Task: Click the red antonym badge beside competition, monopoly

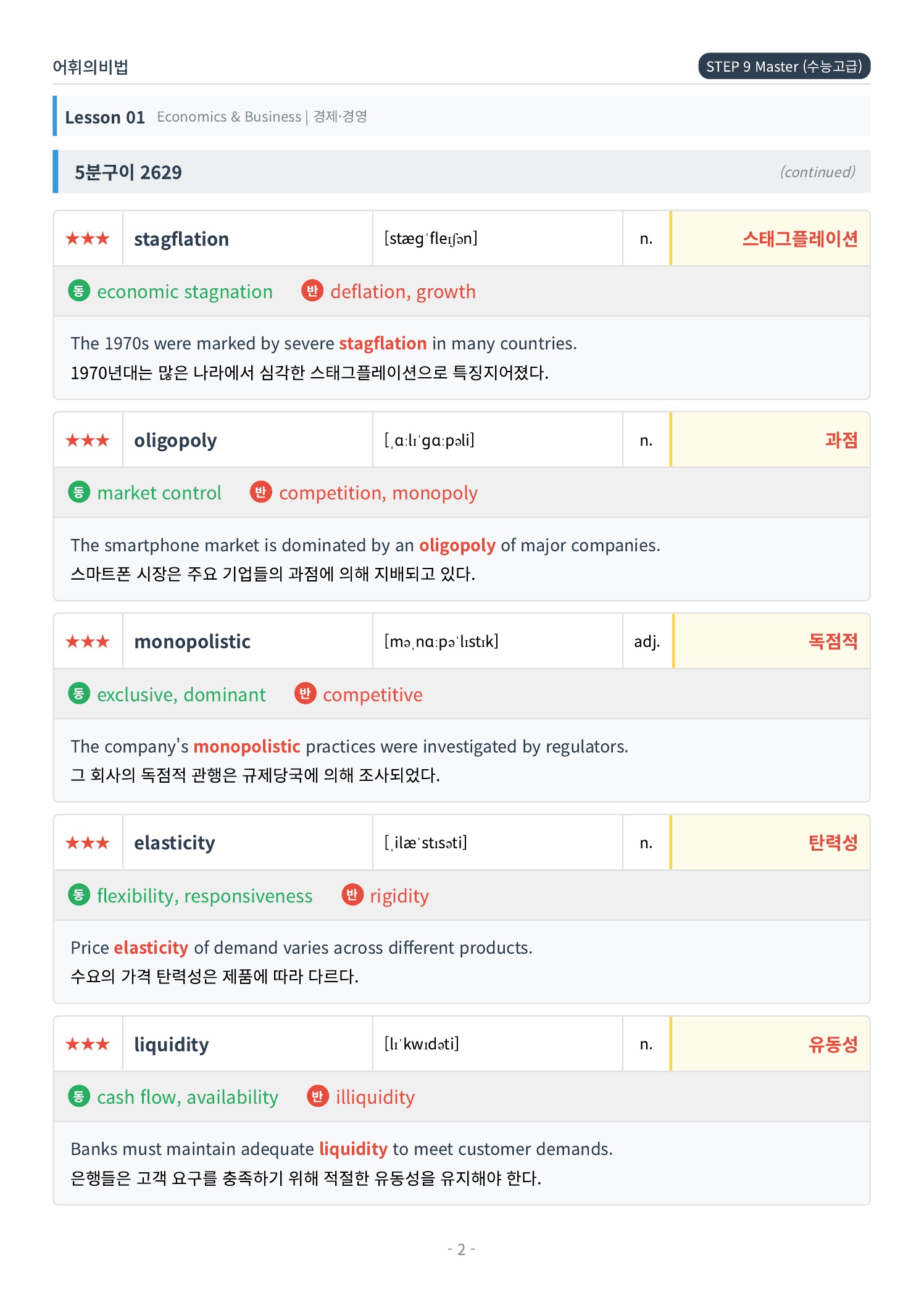Action: [261, 492]
